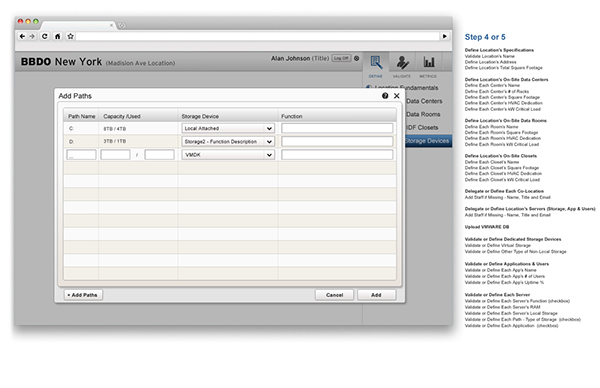Click Alan Johnson user name
Screen dimensions: 600x388
(290, 59)
